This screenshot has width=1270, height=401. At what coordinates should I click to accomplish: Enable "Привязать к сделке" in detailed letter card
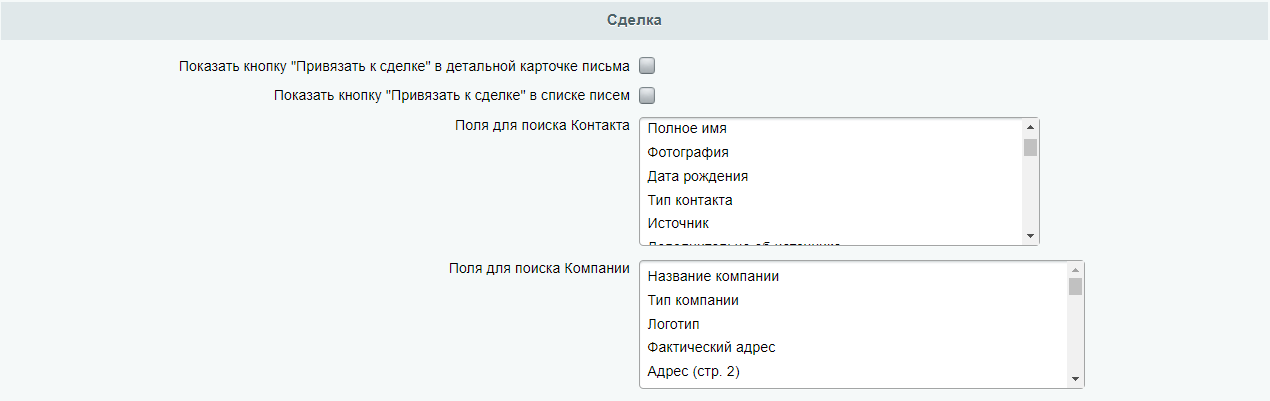click(x=647, y=67)
